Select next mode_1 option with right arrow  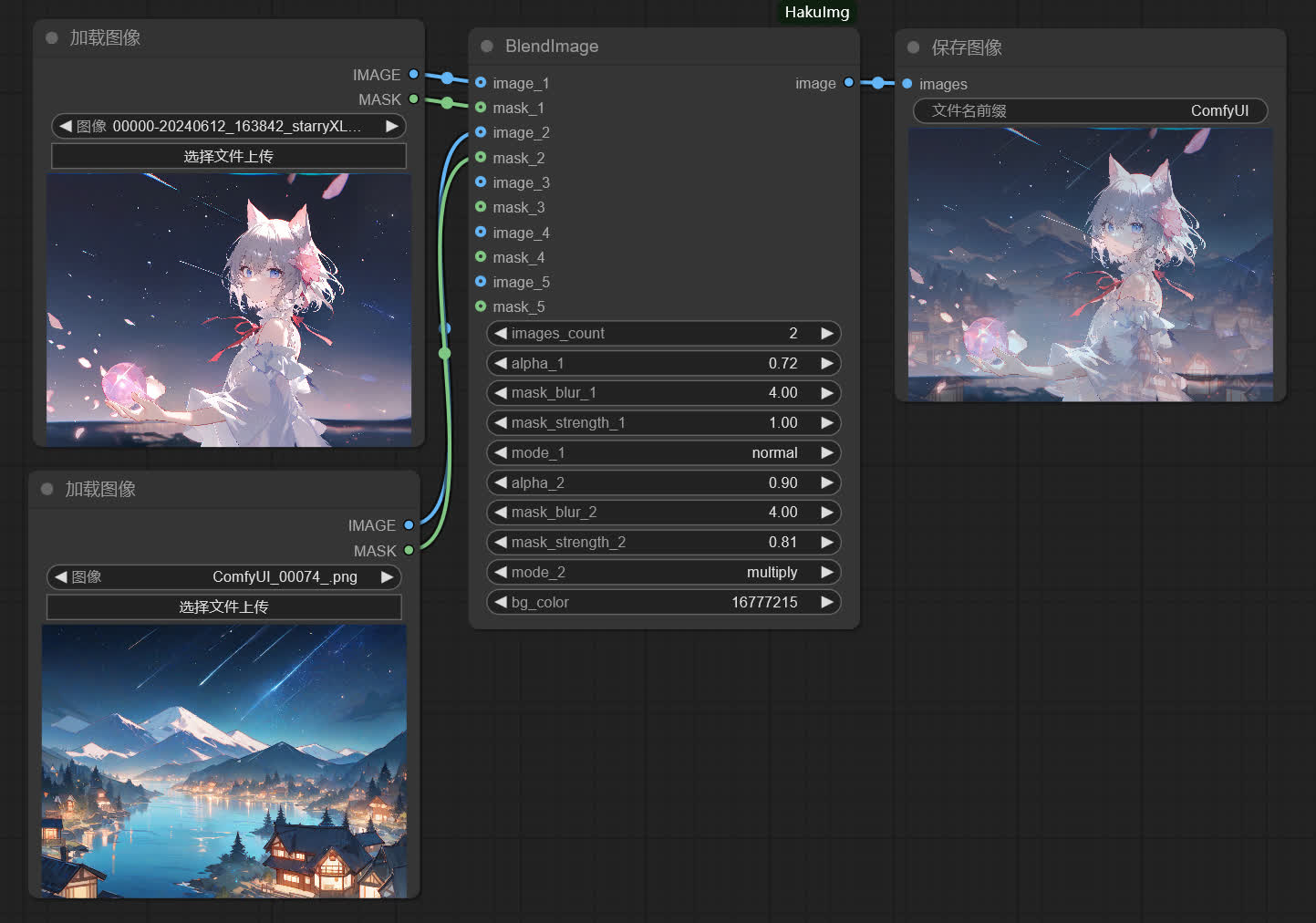pyautogui.click(x=827, y=452)
